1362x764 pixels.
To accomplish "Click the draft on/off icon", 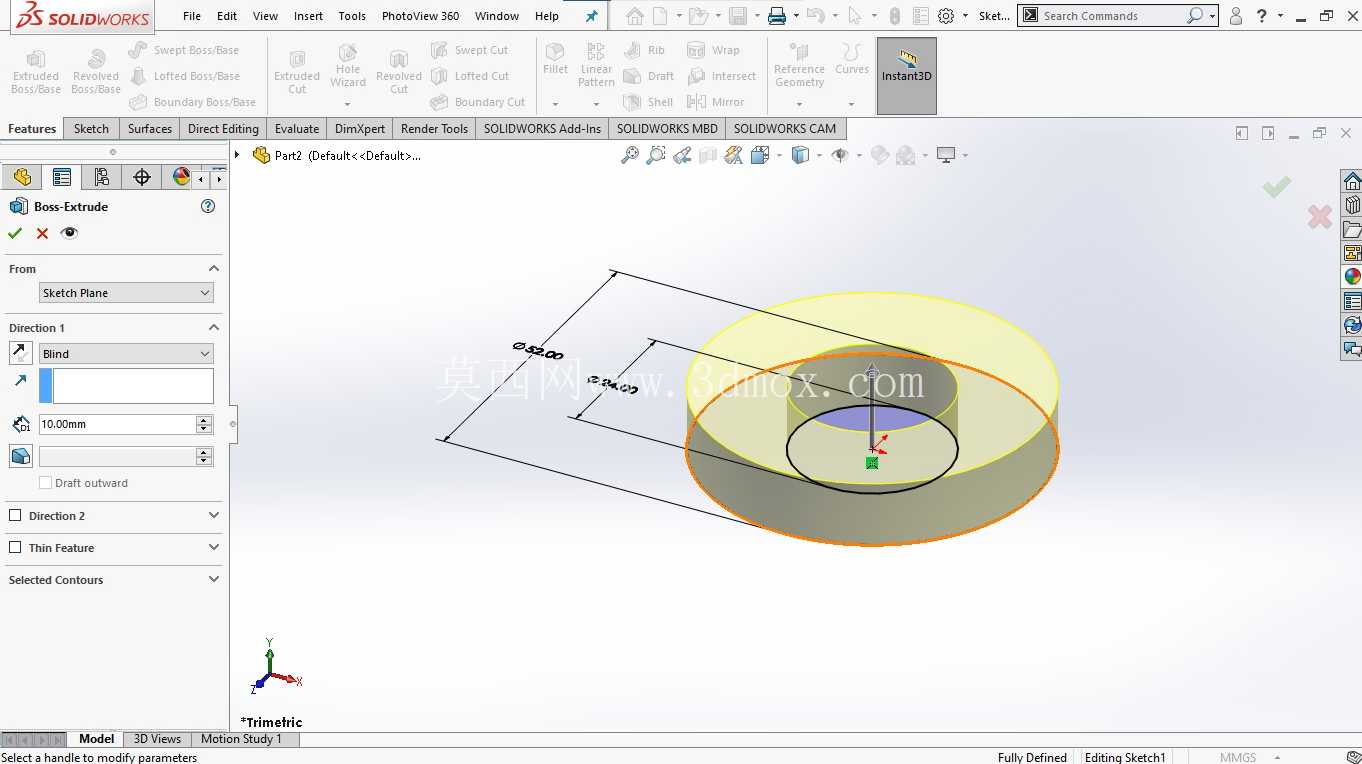I will point(20,456).
